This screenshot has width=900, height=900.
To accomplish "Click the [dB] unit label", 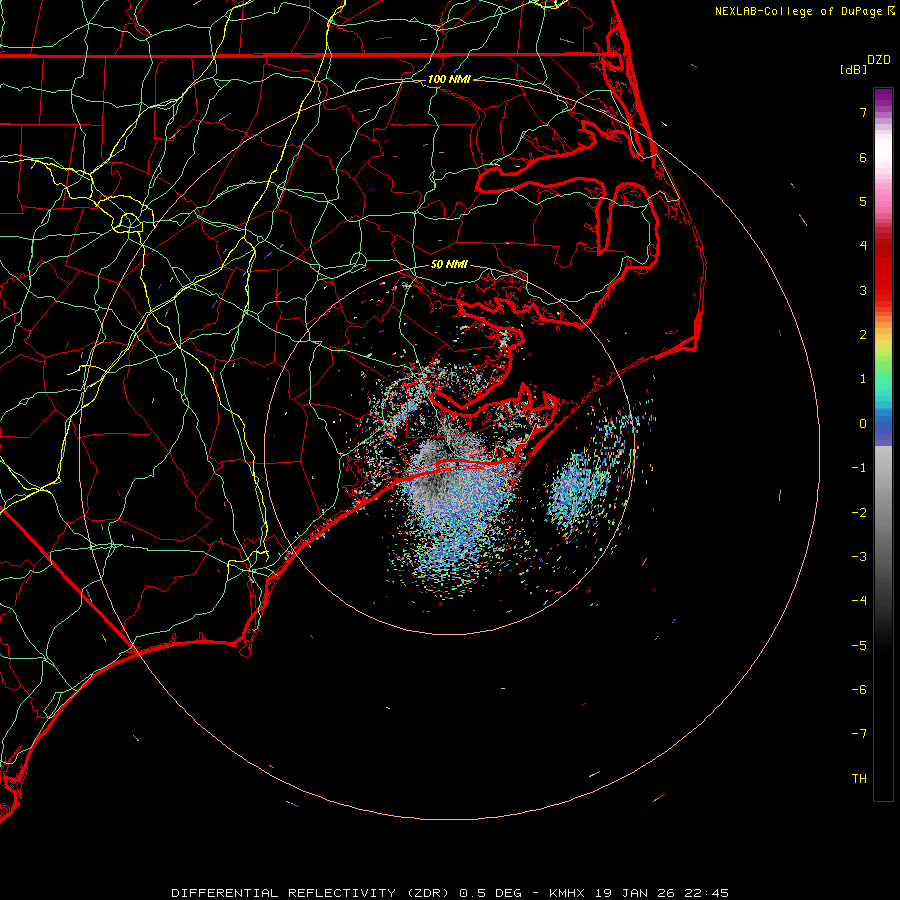I will 854,69.
